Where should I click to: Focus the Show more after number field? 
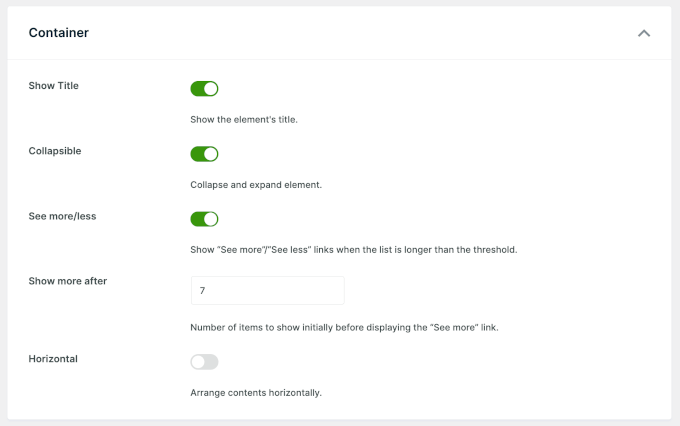267,291
